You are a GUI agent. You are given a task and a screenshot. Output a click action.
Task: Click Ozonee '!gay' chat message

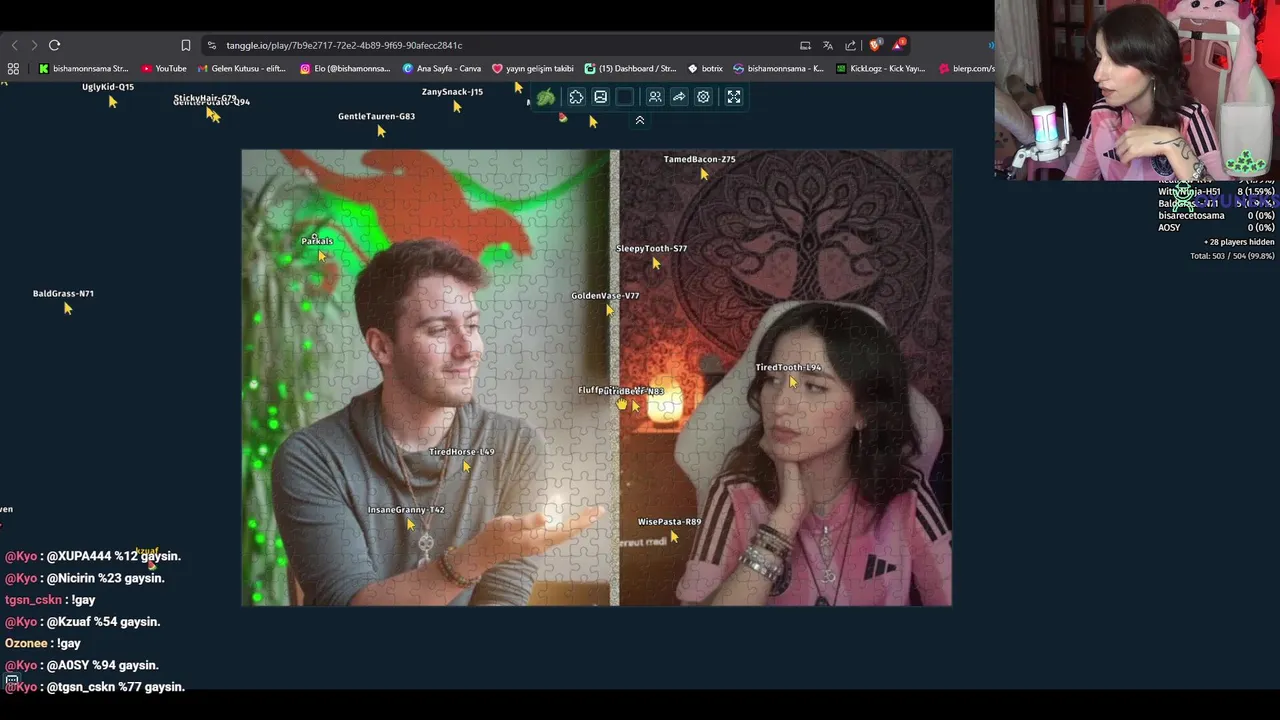coord(43,643)
